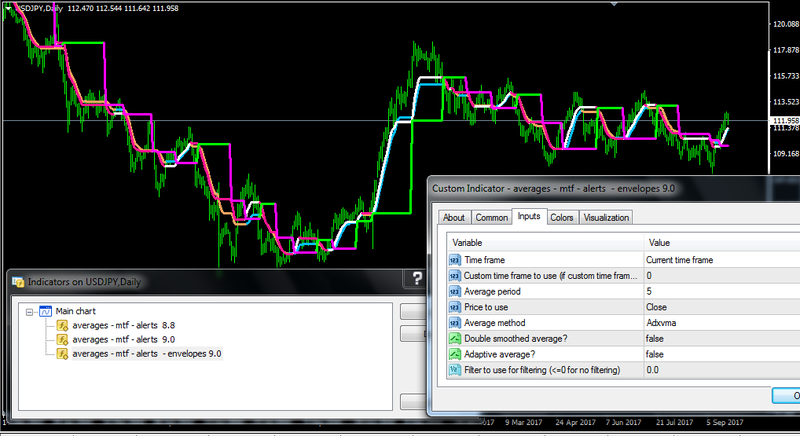The height and width of the screenshot is (436, 800).
Task: Click the Average period variable icon
Action: [x=454, y=292]
